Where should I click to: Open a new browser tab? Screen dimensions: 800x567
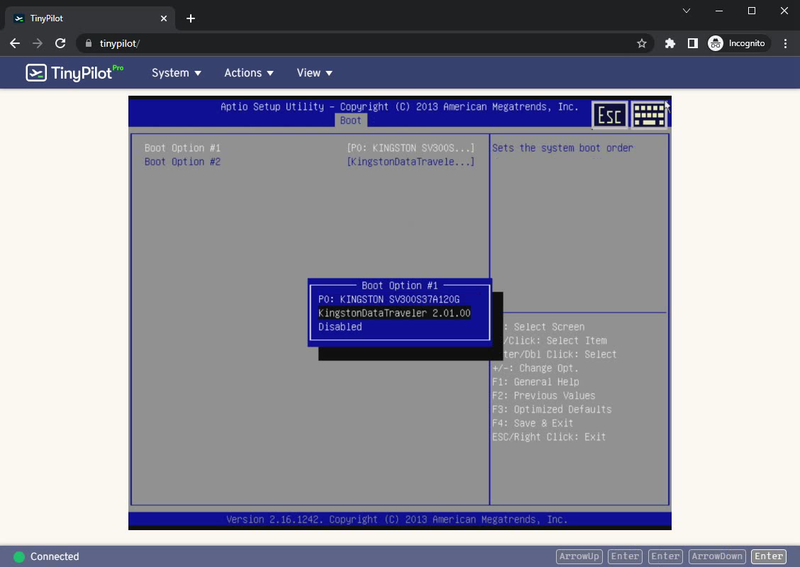tap(190, 18)
